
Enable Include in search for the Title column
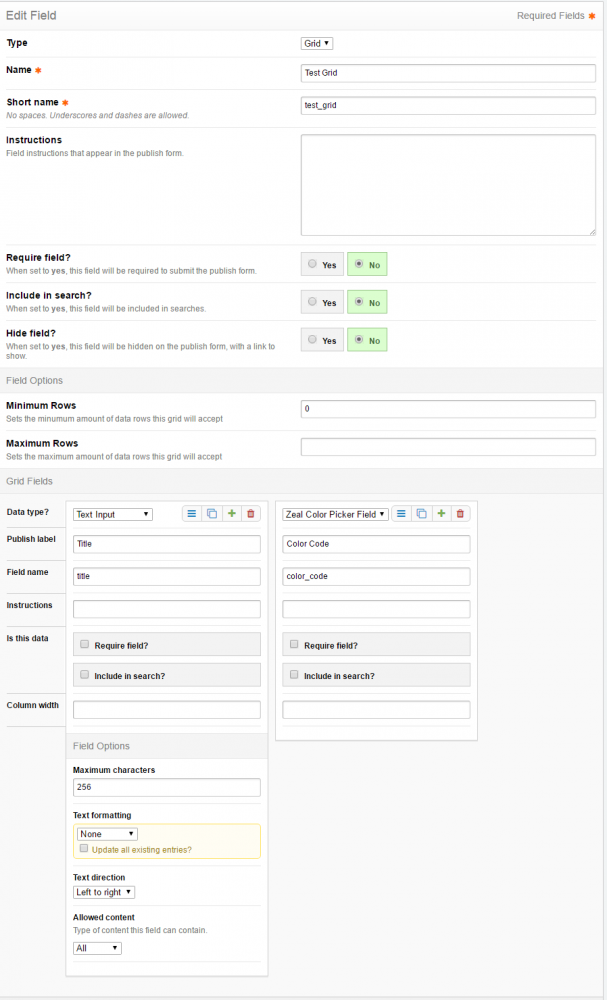[85, 674]
